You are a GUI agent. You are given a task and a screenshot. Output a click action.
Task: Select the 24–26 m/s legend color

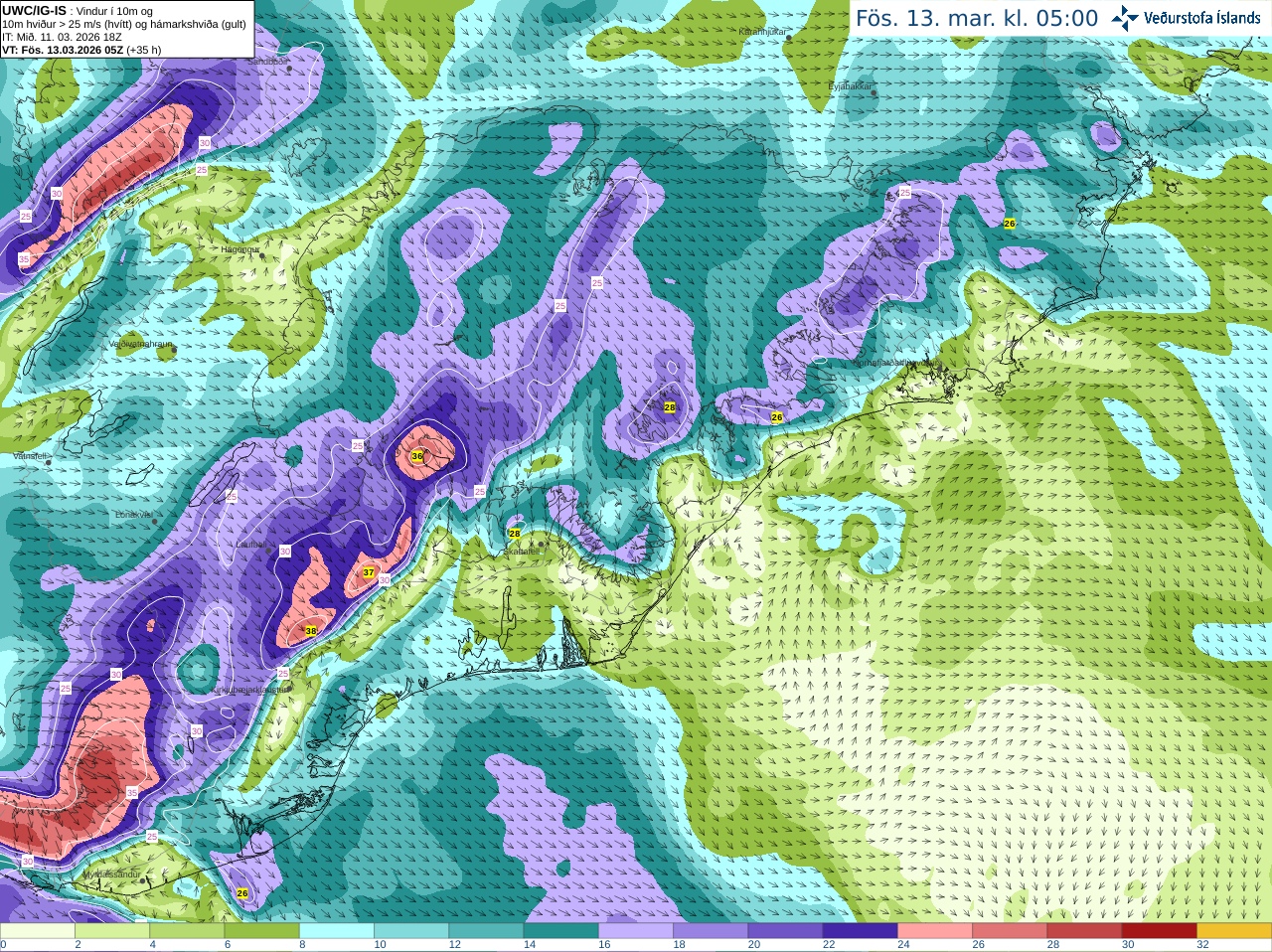coord(935,931)
